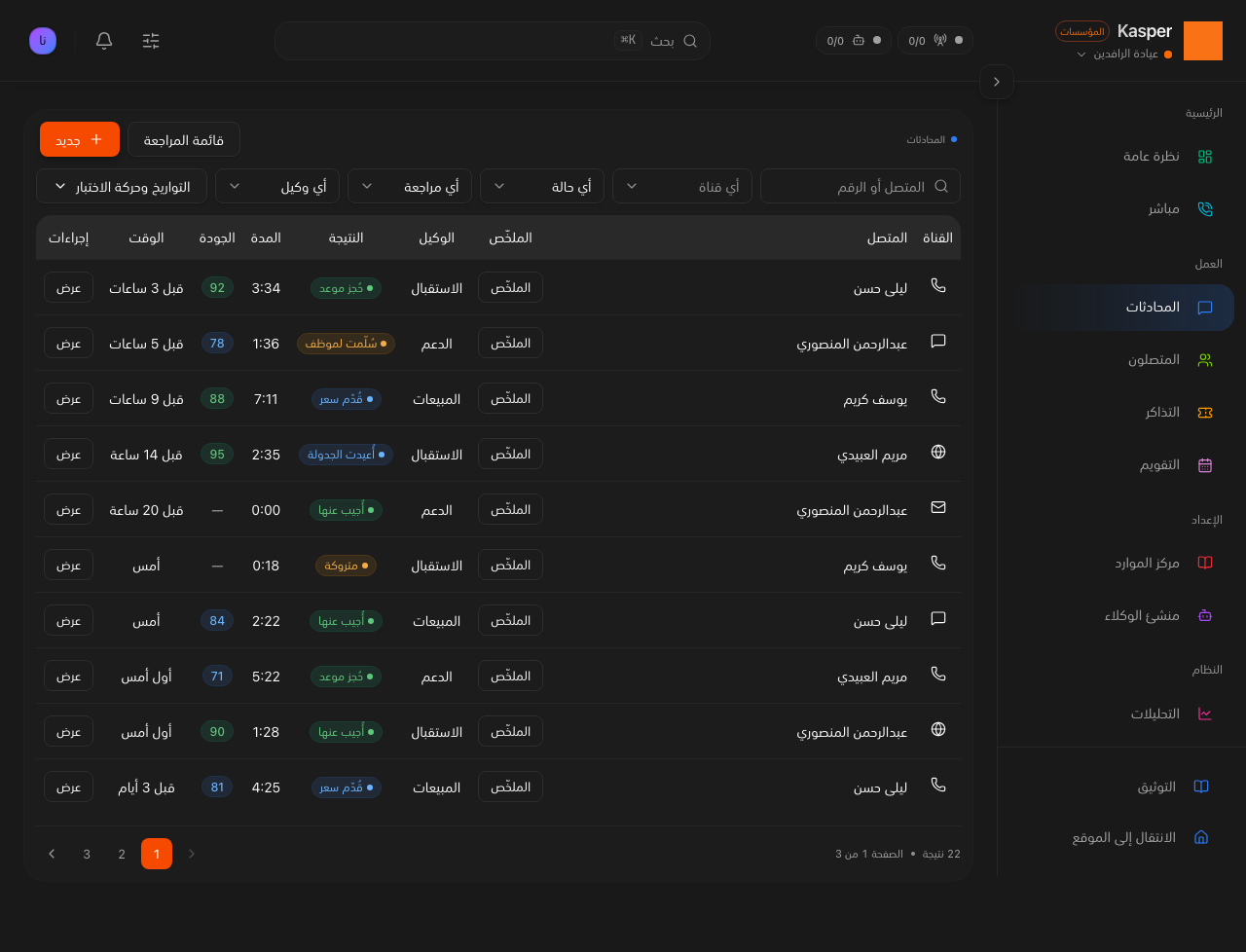1246x952 pixels.
Task: Click the حُجز موعد badge in 3:34 row
Action: (347, 287)
